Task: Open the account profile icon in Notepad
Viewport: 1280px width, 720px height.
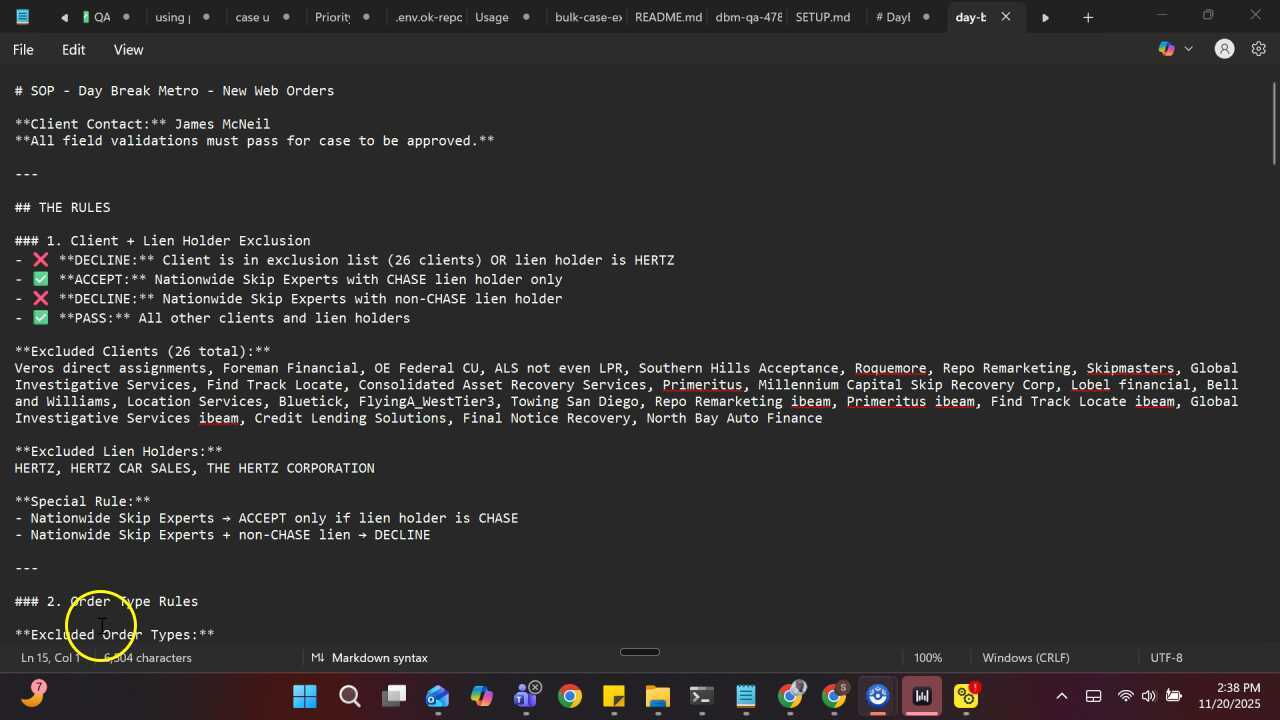Action: pyautogui.click(x=1224, y=49)
